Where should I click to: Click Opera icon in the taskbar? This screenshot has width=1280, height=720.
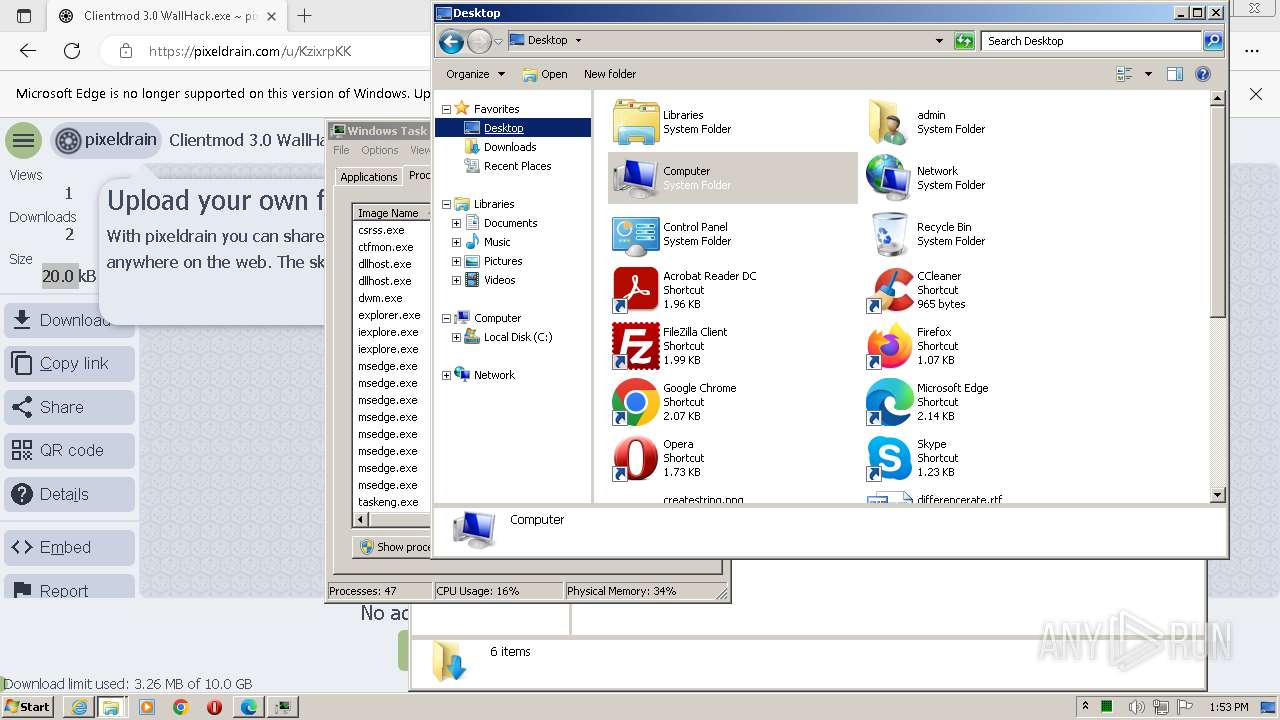(x=214, y=707)
